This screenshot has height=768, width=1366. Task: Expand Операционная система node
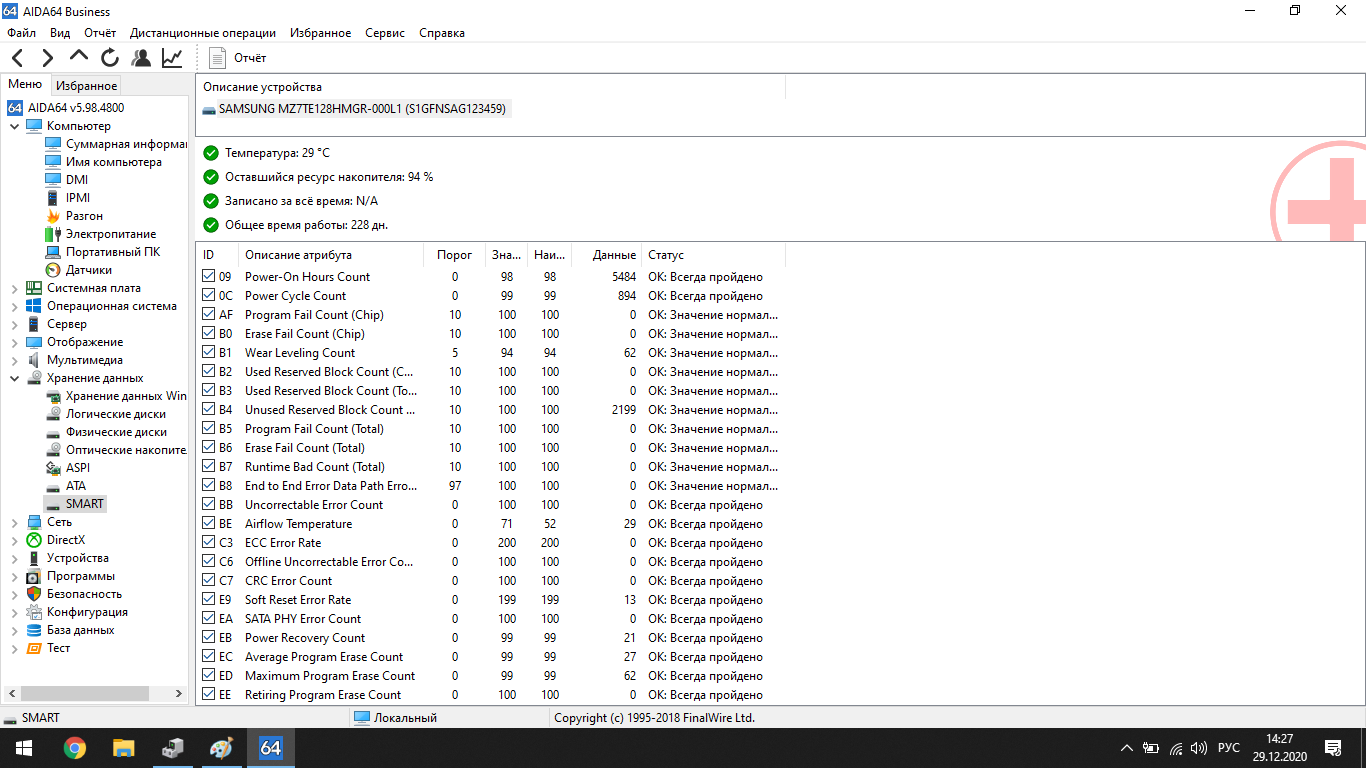click(14, 306)
